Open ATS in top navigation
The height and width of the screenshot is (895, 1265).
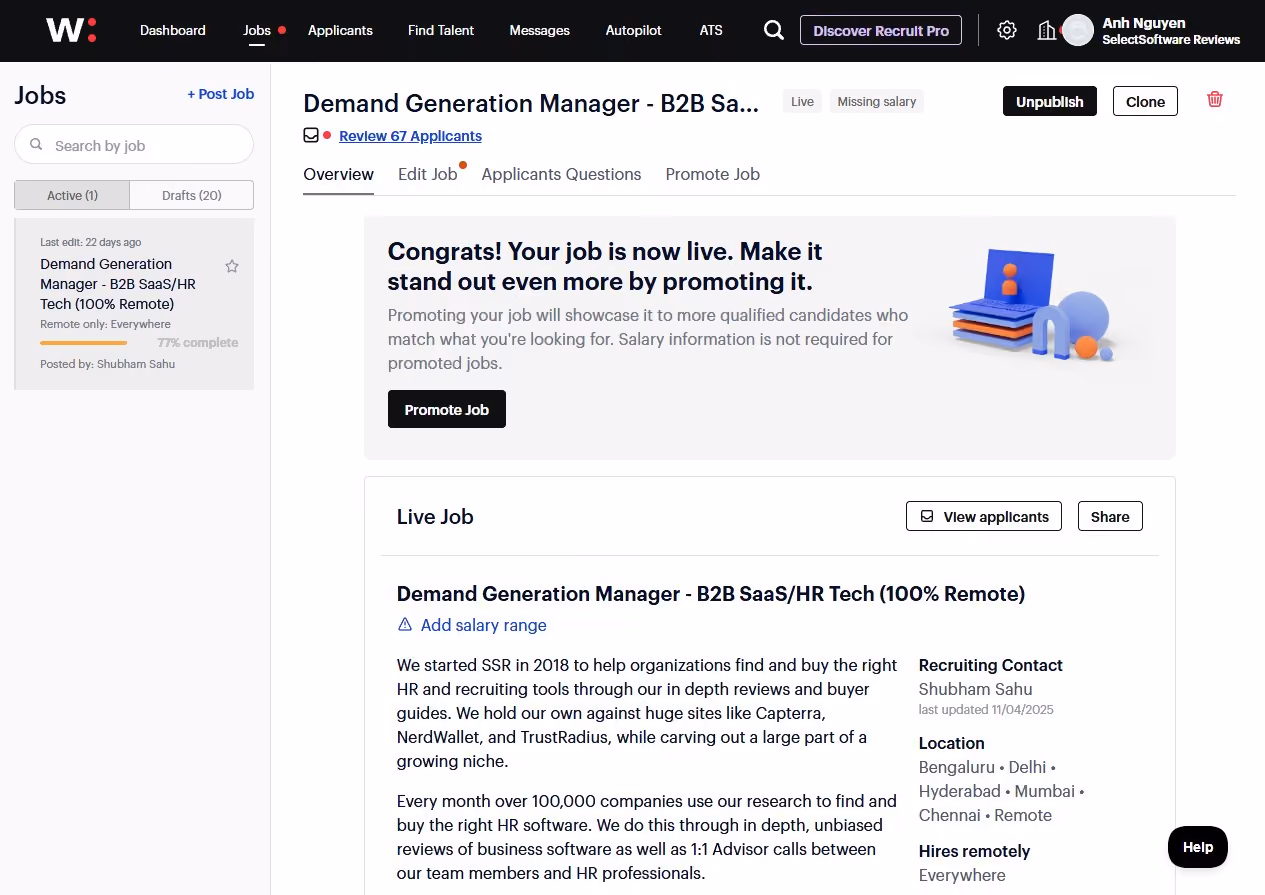pyautogui.click(x=711, y=30)
